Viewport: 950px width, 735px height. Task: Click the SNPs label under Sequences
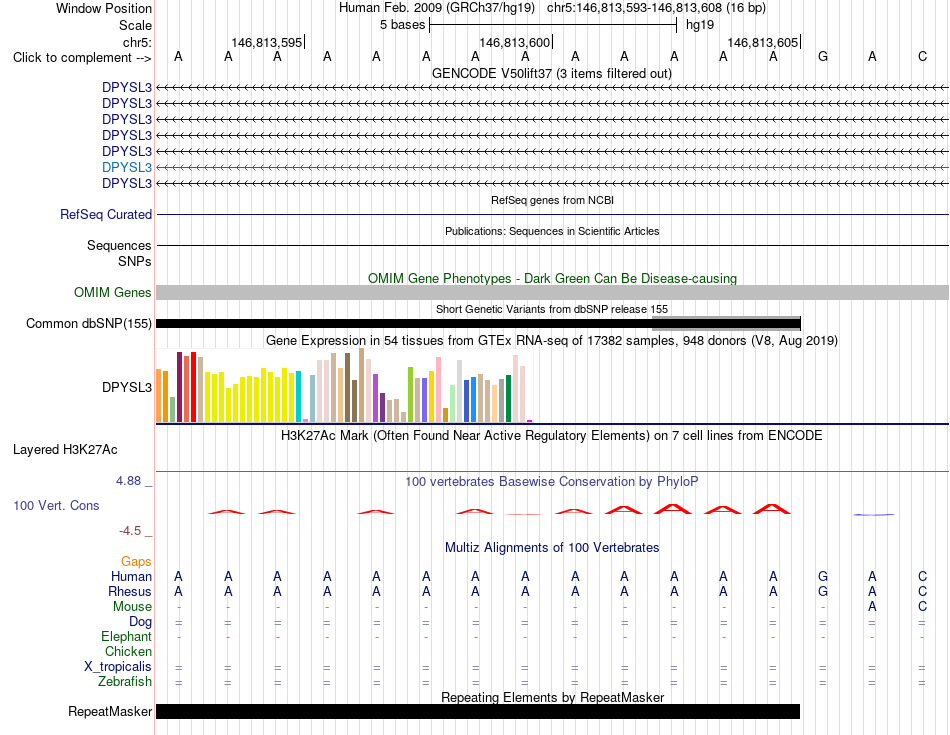pyautogui.click(x=135, y=261)
